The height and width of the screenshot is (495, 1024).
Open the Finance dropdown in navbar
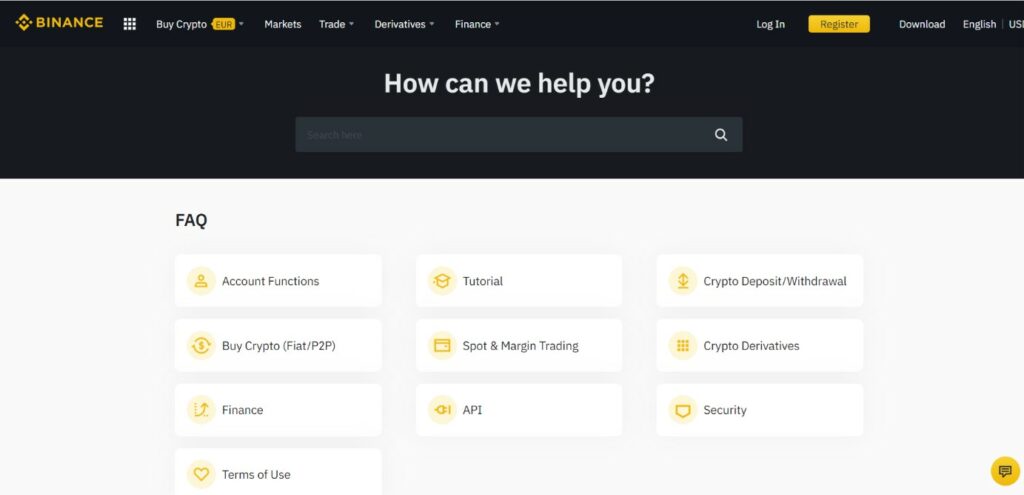click(x=477, y=24)
